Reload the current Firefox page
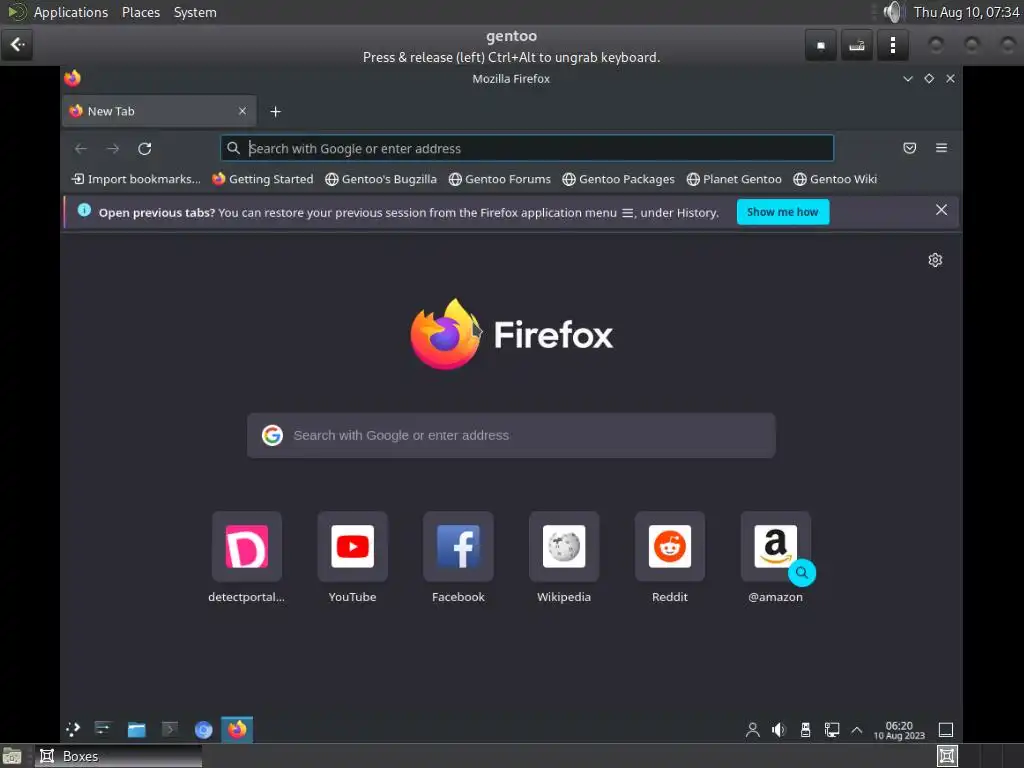The width and height of the screenshot is (1024, 768). pyautogui.click(x=145, y=149)
